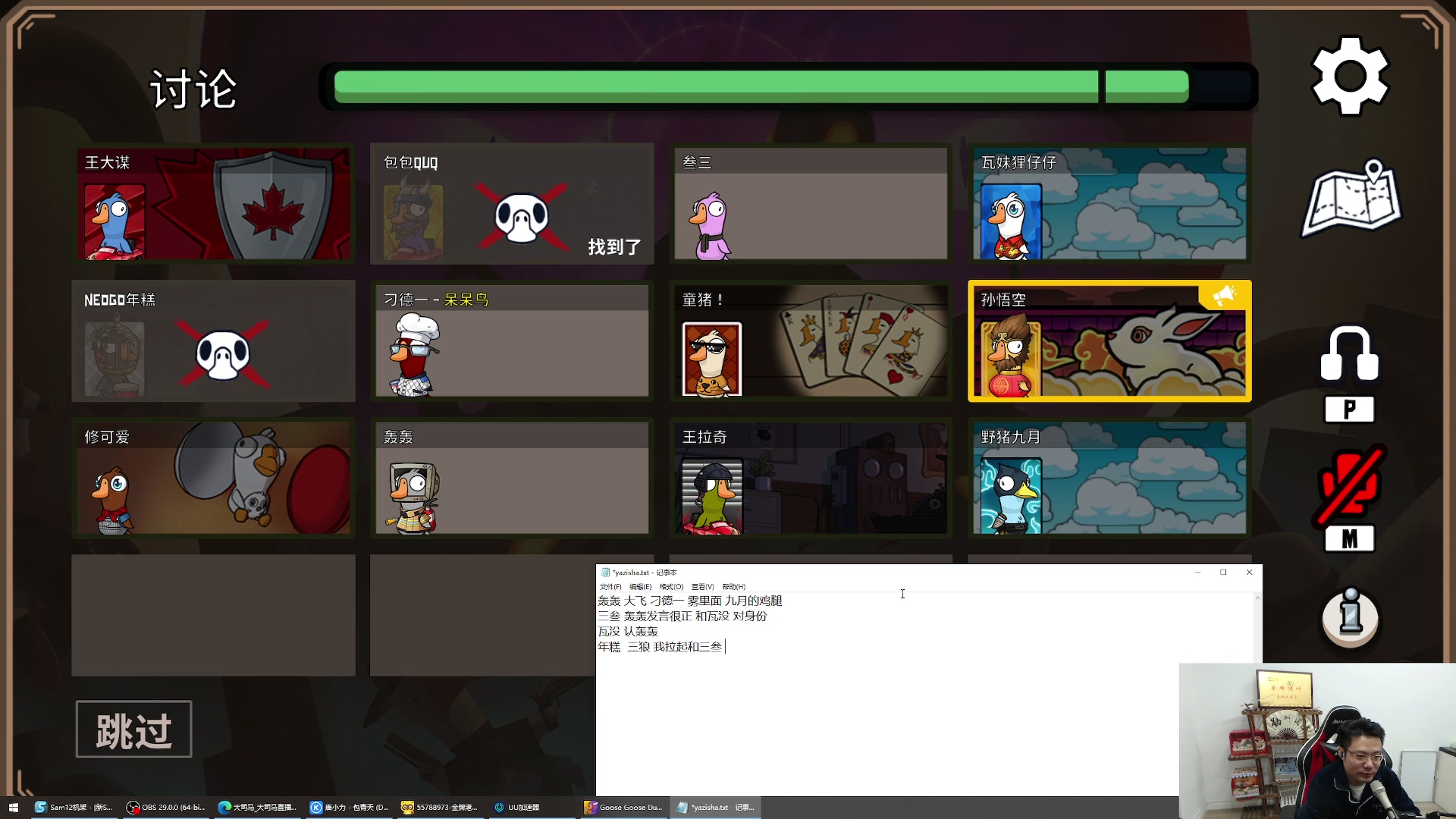Select player card 童猪!

[811, 340]
